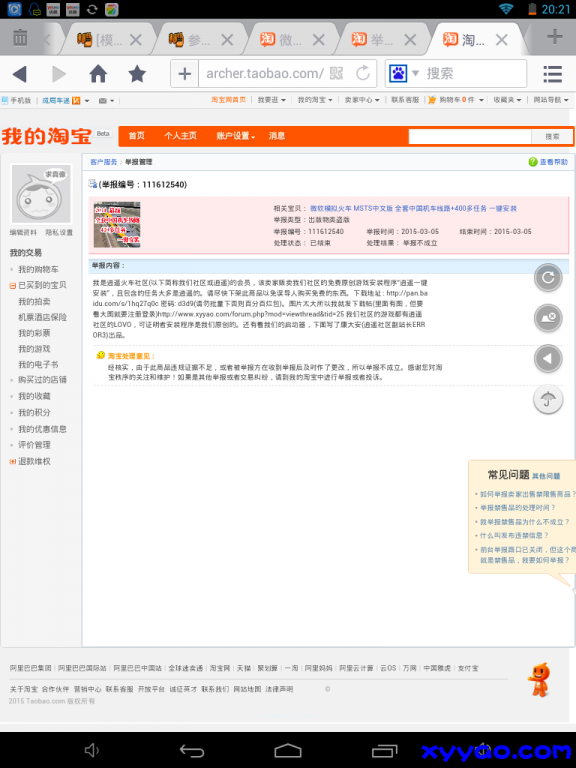
Task: Click 搜索 button in orange bar
Action: [x=552, y=137]
